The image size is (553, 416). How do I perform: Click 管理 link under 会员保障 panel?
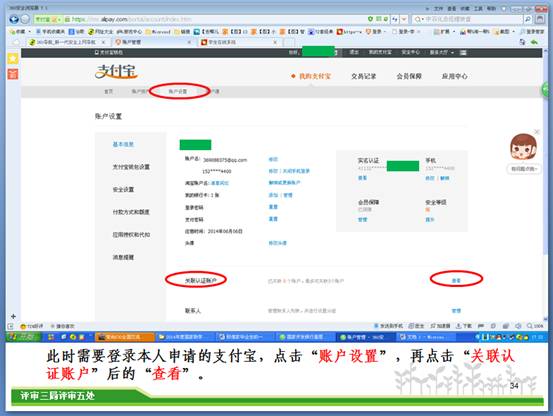pos(363,219)
